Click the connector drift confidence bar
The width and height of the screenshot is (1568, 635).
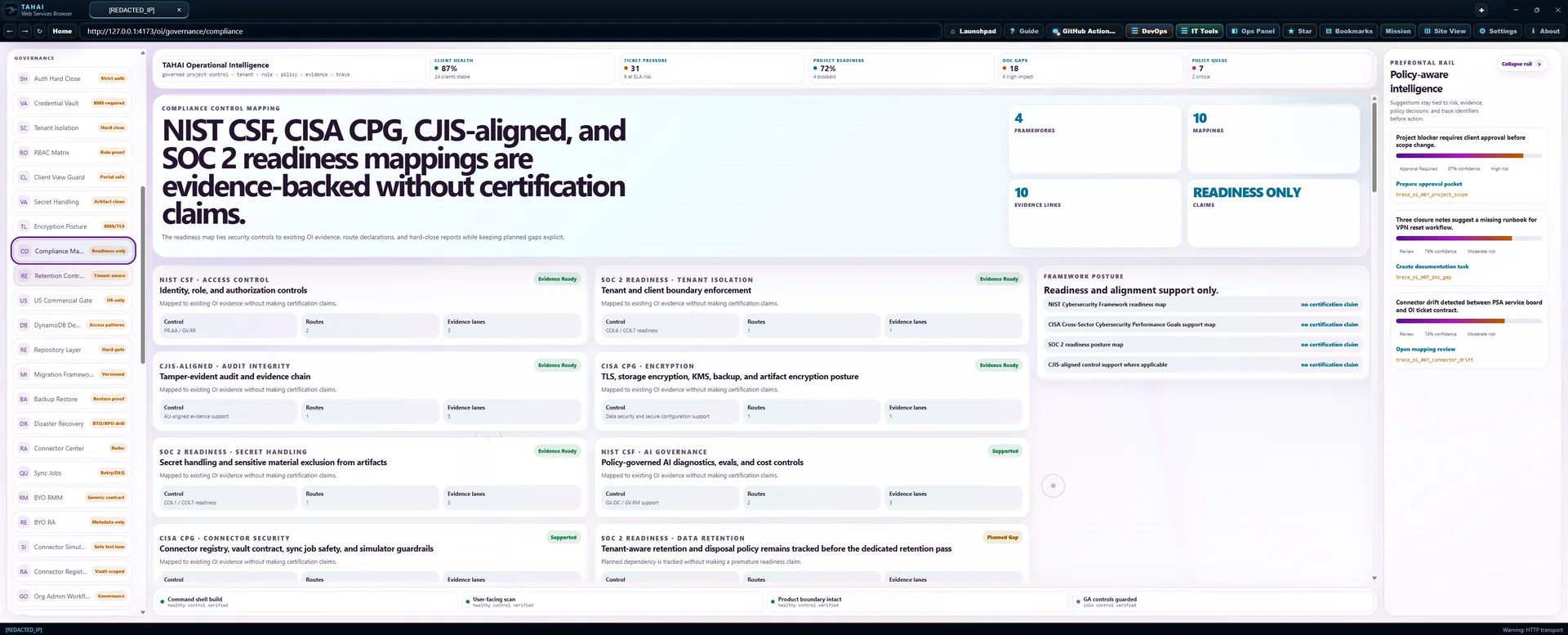click(x=1468, y=320)
